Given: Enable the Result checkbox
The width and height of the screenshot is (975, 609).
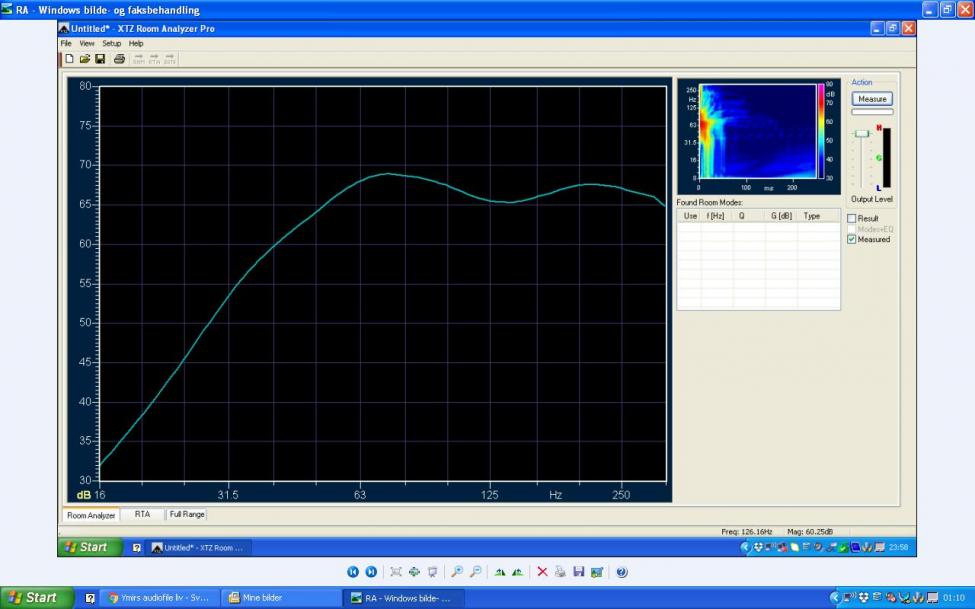Looking at the screenshot, I should pos(852,219).
